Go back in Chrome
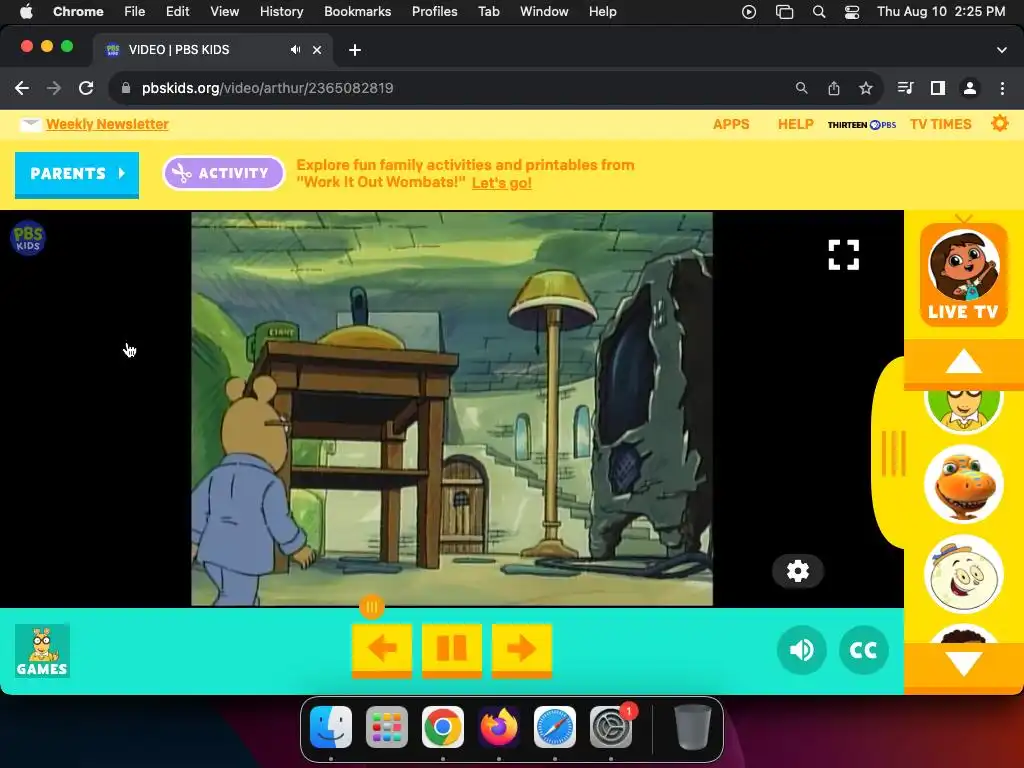The image size is (1024, 768). tap(22, 88)
